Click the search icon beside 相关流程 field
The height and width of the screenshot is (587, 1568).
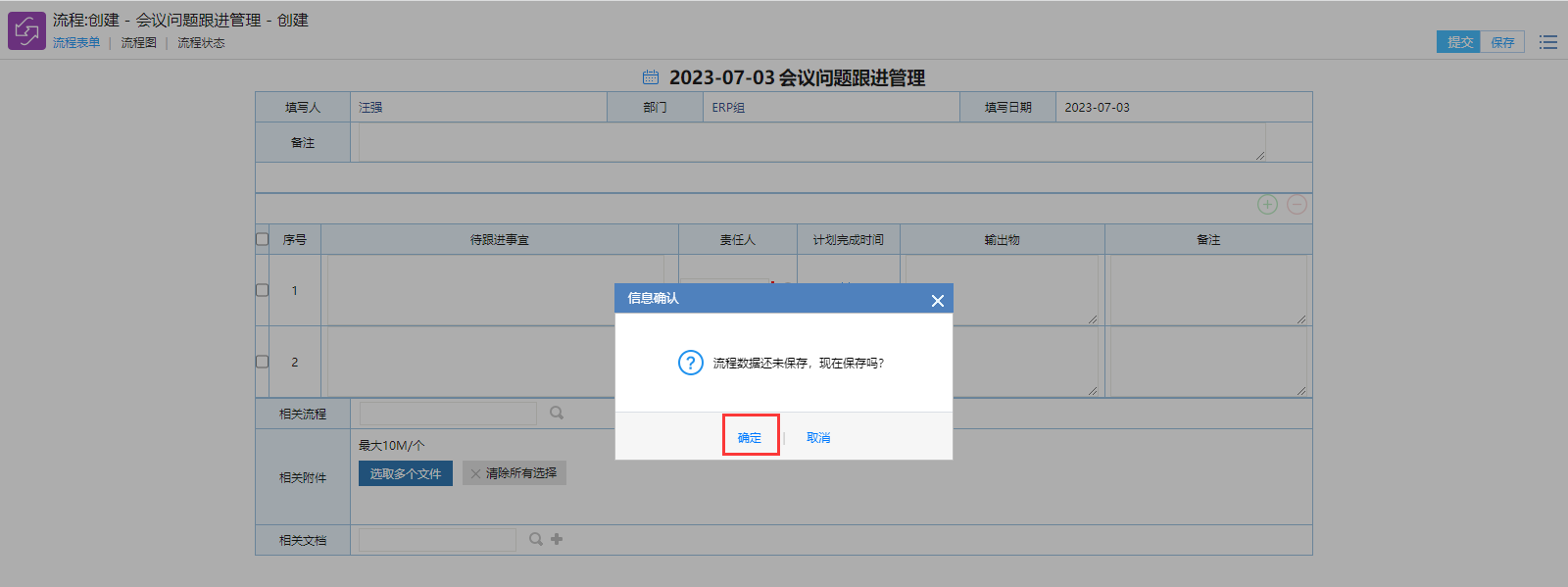(x=557, y=414)
